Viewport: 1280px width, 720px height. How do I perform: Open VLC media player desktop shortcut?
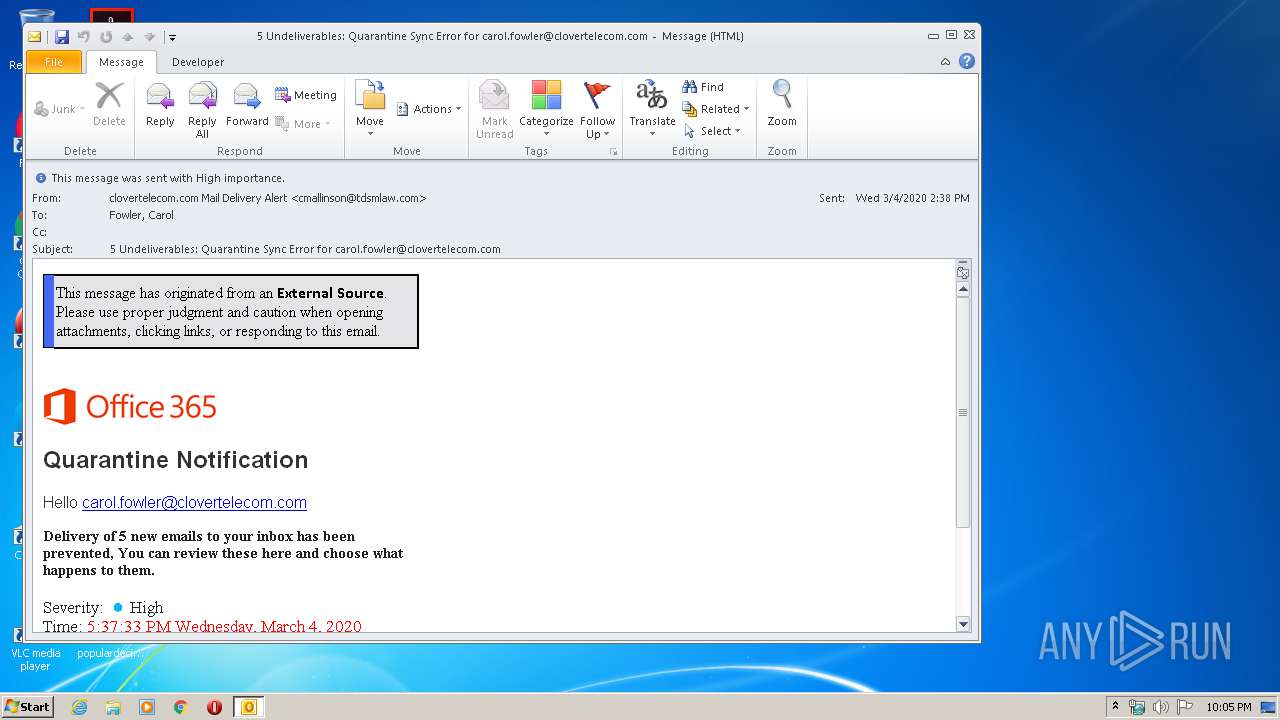pyautogui.click(x=35, y=648)
